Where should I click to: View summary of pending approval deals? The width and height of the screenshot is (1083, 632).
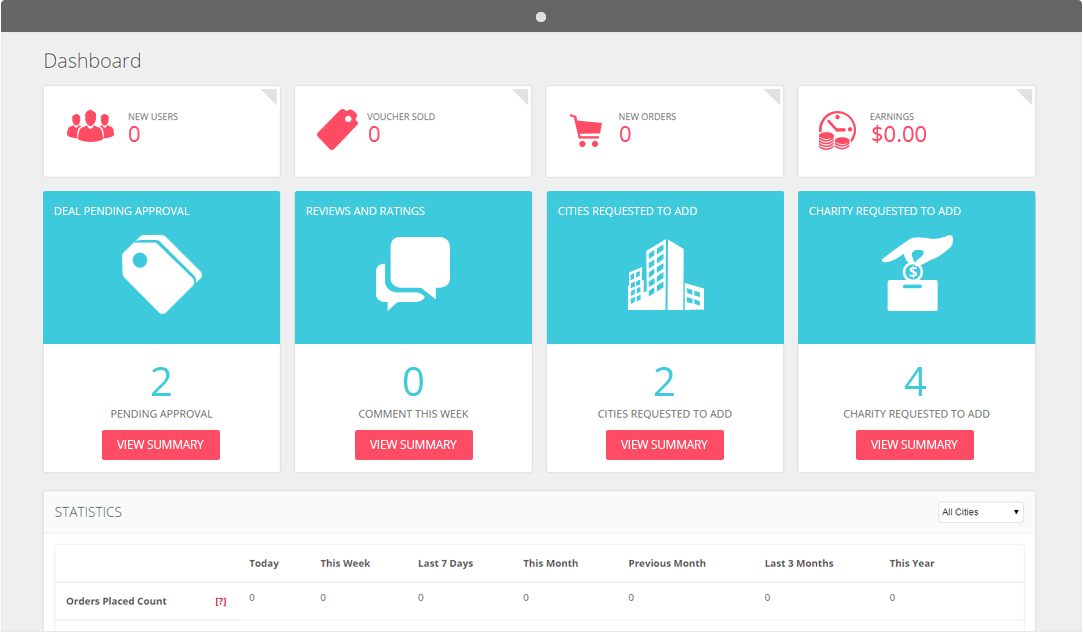point(161,445)
